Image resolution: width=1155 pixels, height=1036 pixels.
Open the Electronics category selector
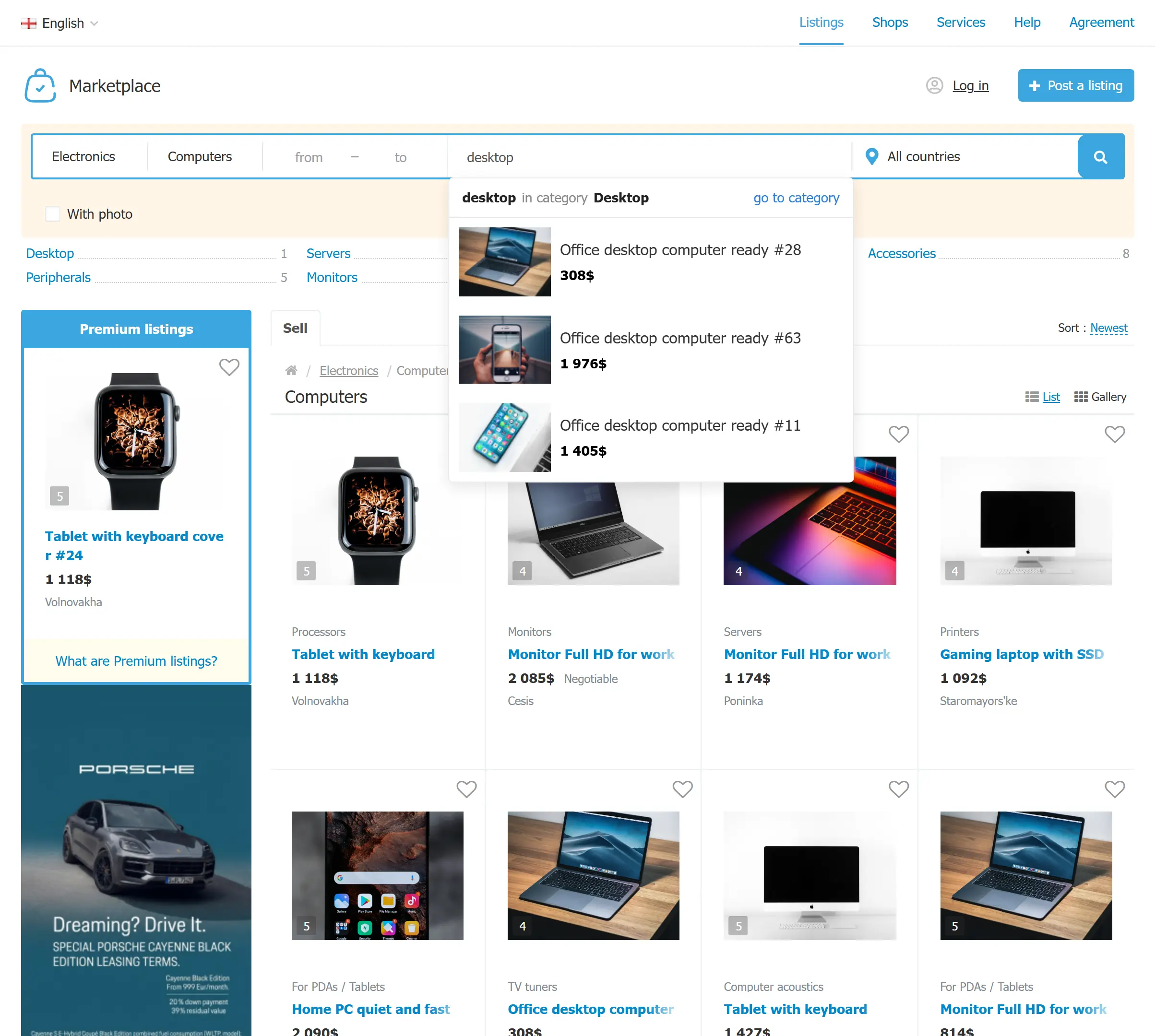[83, 156]
